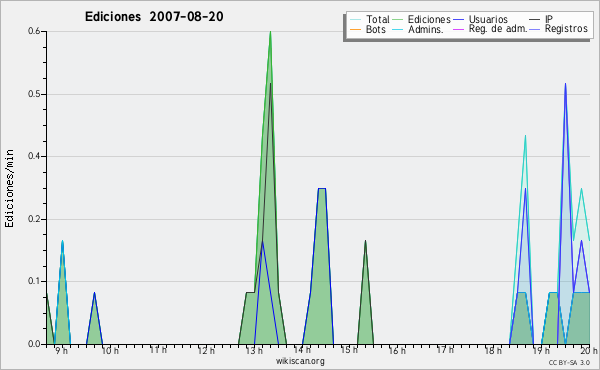
Task: Select the 'IP' legend label
Action: coord(549,19)
